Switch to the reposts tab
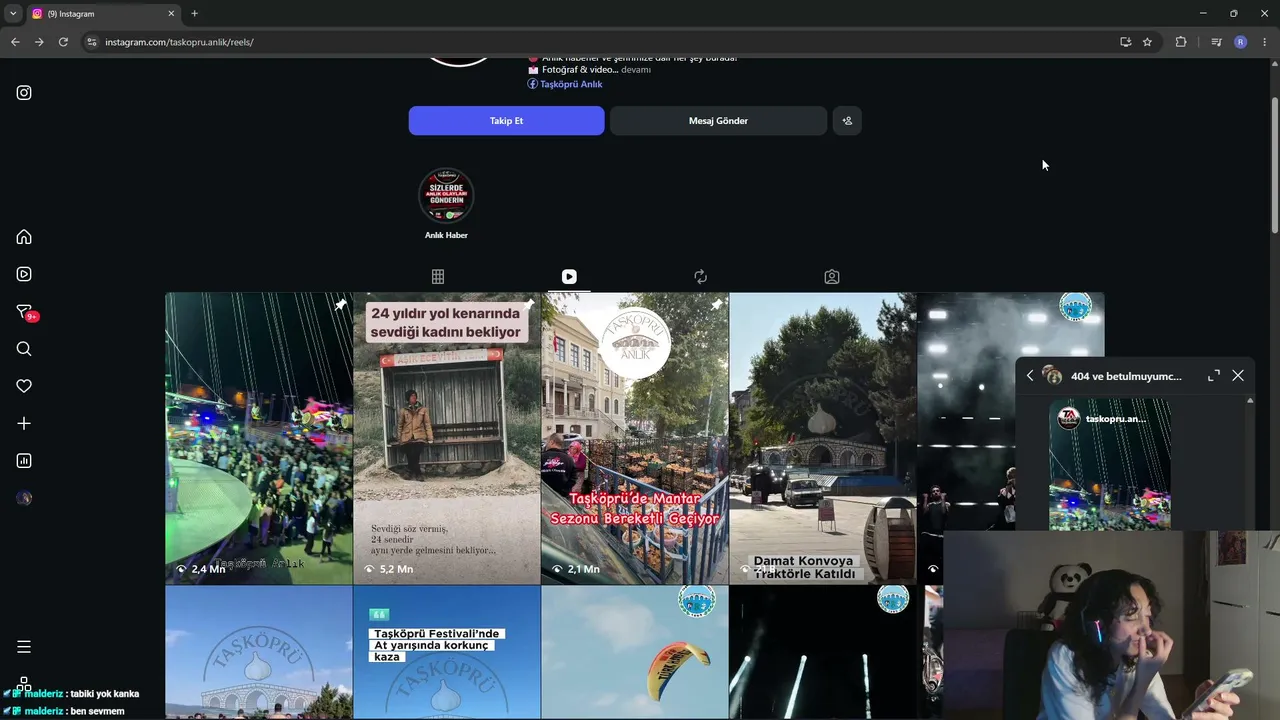The height and width of the screenshot is (720, 1280). pyautogui.click(x=700, y=277)
